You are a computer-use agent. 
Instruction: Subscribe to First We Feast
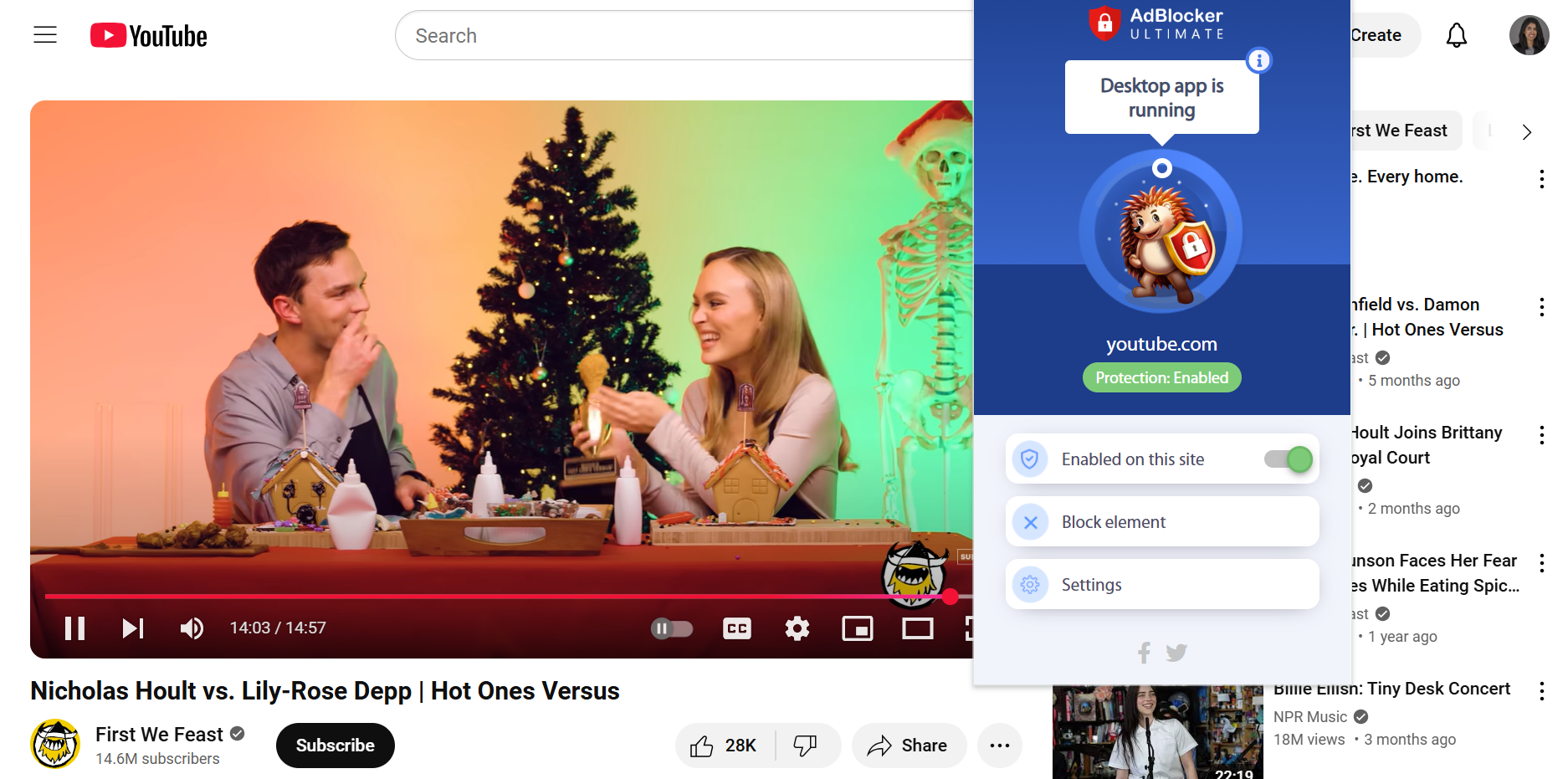tap(335, 746)
